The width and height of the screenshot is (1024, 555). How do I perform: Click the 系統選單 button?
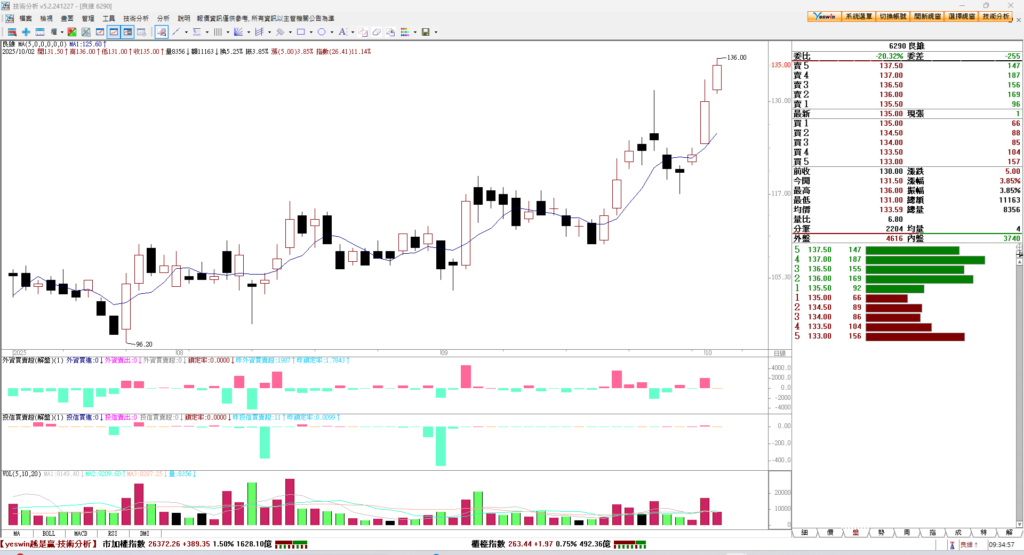coord(858,17)
